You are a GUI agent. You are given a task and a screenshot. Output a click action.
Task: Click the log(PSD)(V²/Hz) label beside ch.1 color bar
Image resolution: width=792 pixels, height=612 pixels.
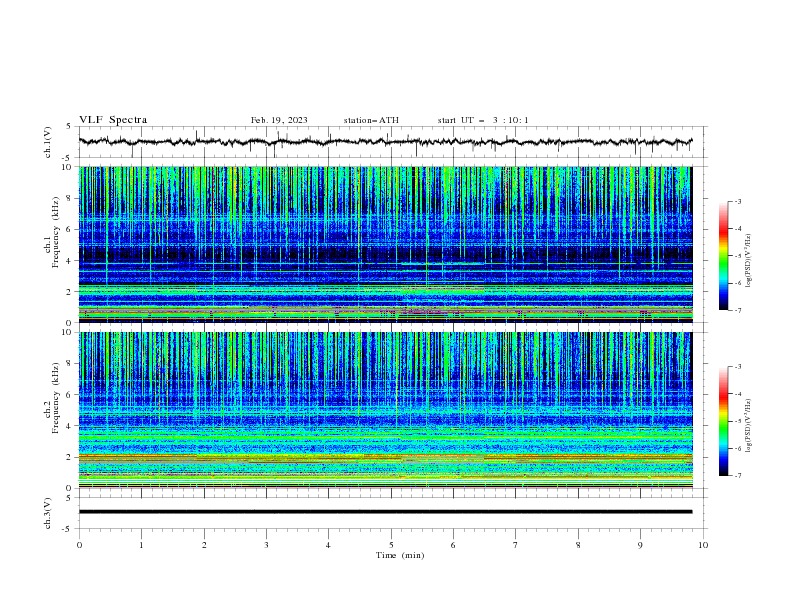749,261
